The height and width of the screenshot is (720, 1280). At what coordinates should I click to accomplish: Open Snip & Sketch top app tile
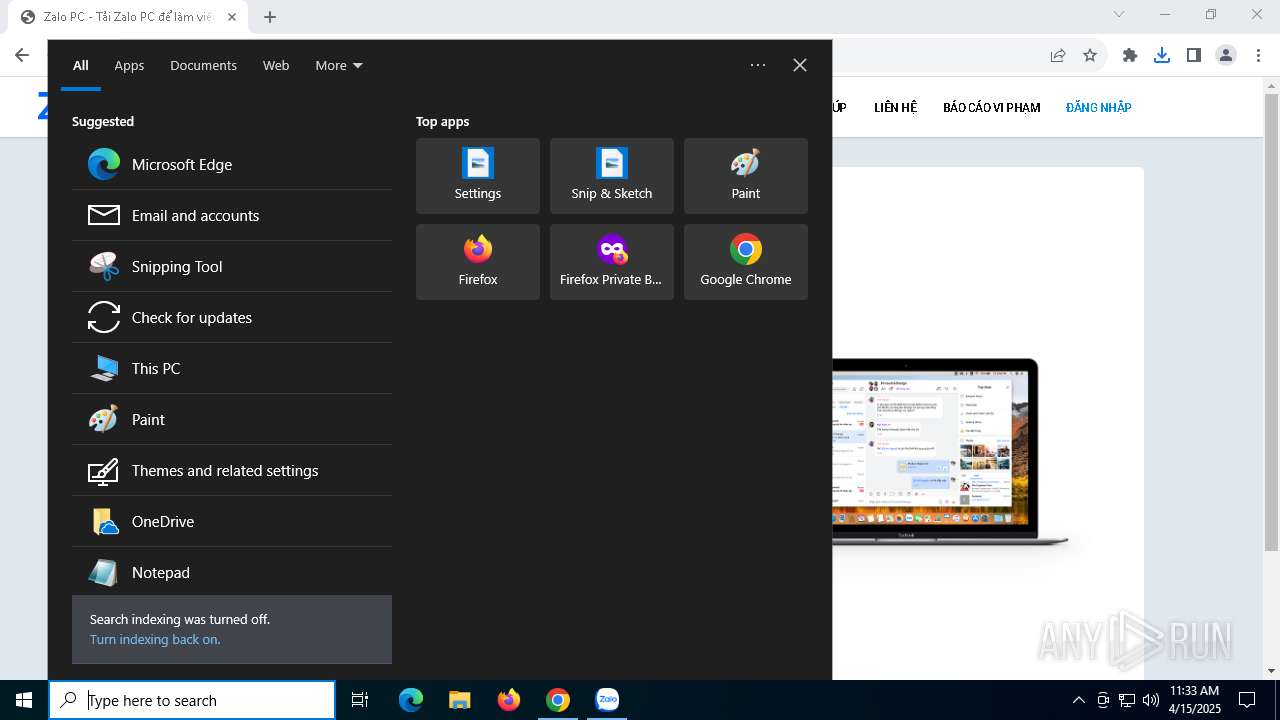tap(612, 176)
